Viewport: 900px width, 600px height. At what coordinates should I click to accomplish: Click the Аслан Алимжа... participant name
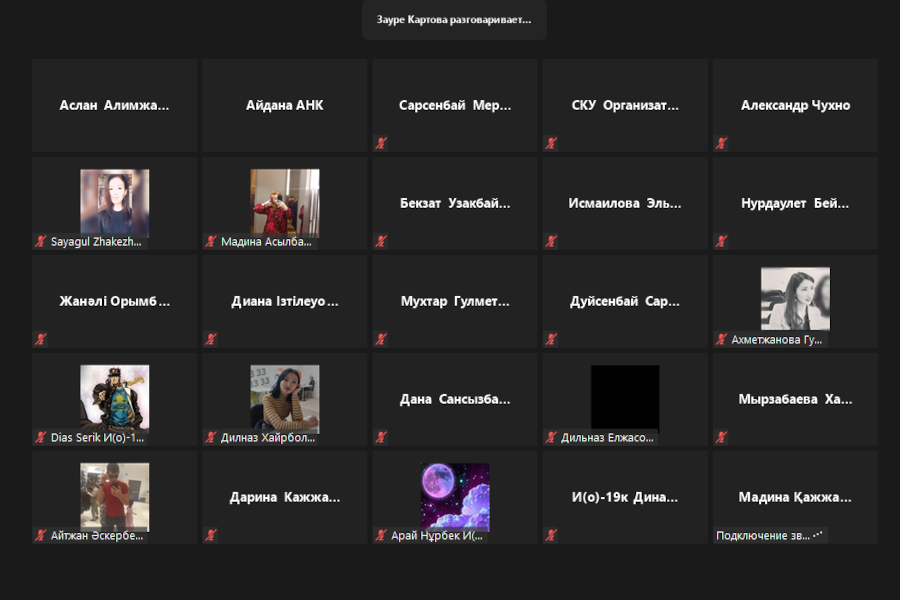[114, 106]
